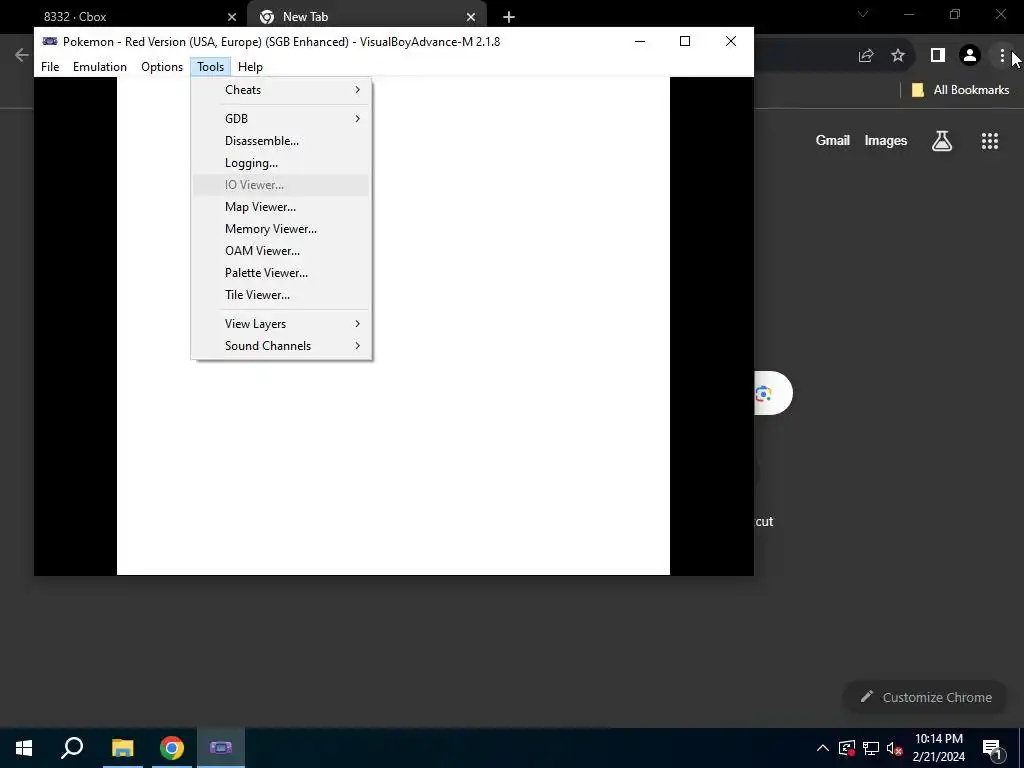Open the Windows Start menu
1024x768 pixels.
coord(24,748)
